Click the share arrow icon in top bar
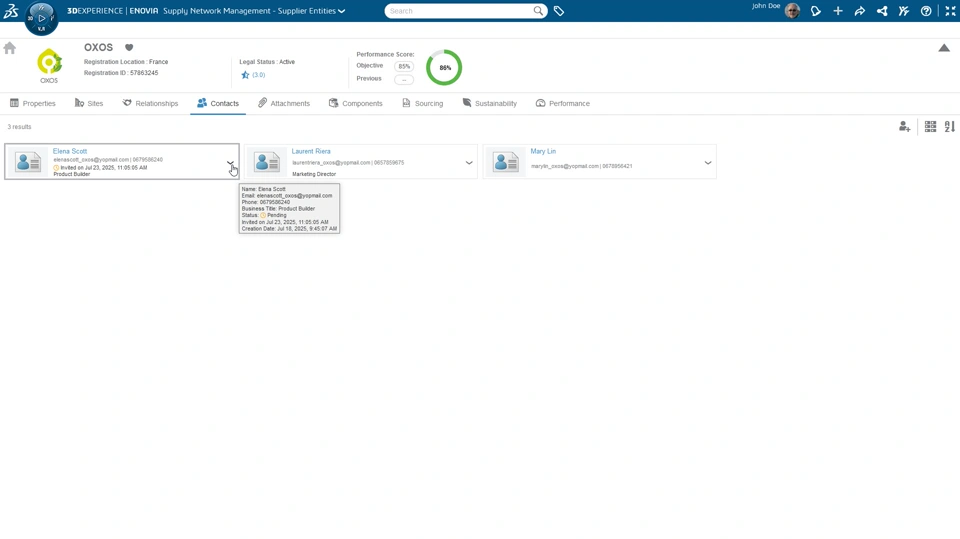 click(860, 11)
